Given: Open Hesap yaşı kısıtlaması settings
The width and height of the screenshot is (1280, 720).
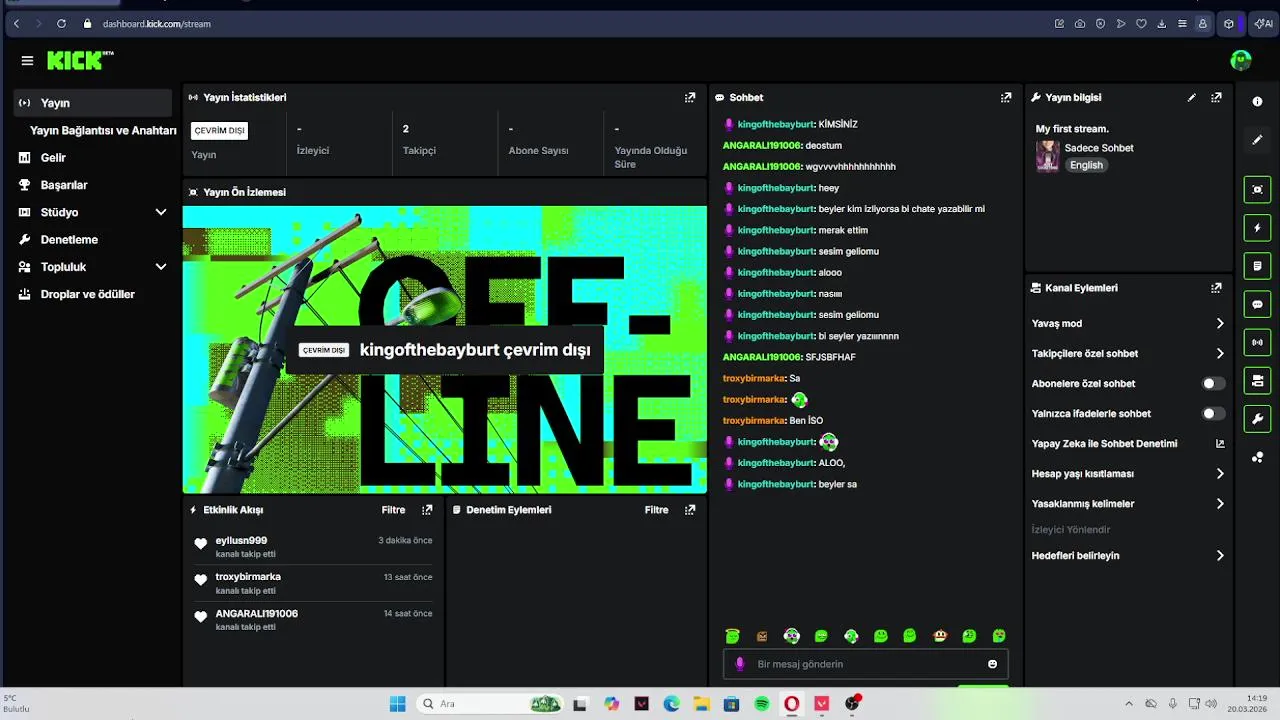Looking at the screenshot, I should point(1128,473).
